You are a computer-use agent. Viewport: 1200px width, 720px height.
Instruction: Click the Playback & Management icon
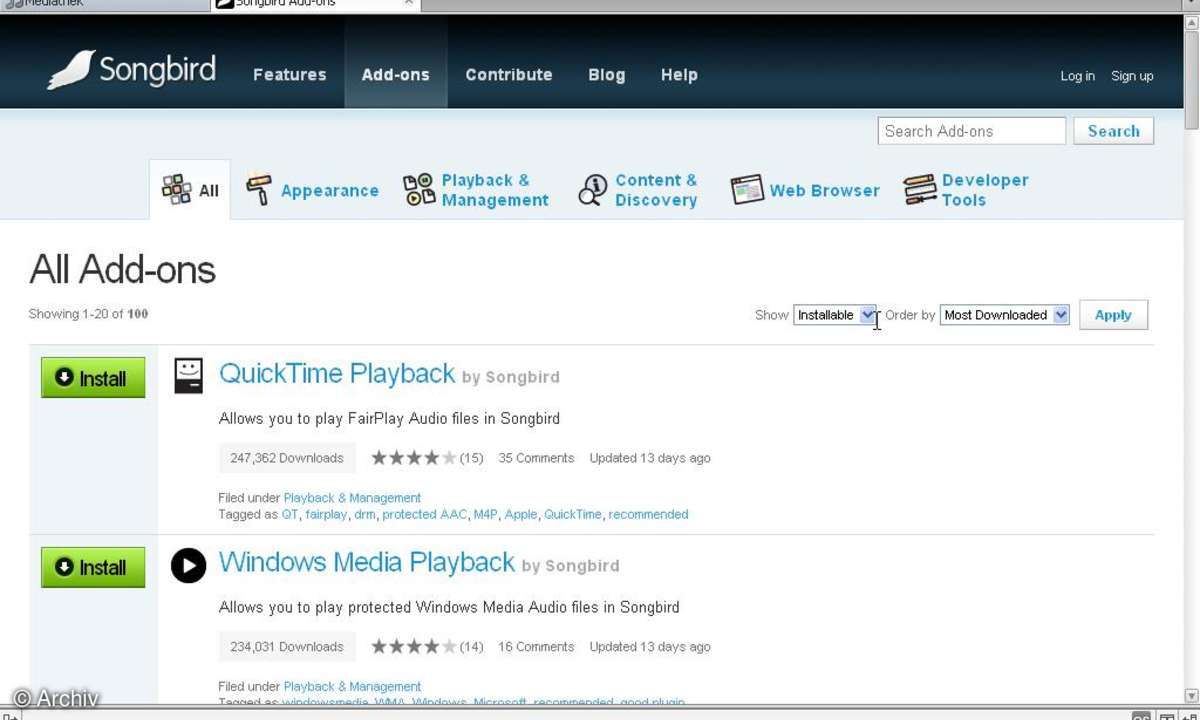(419, 190)
